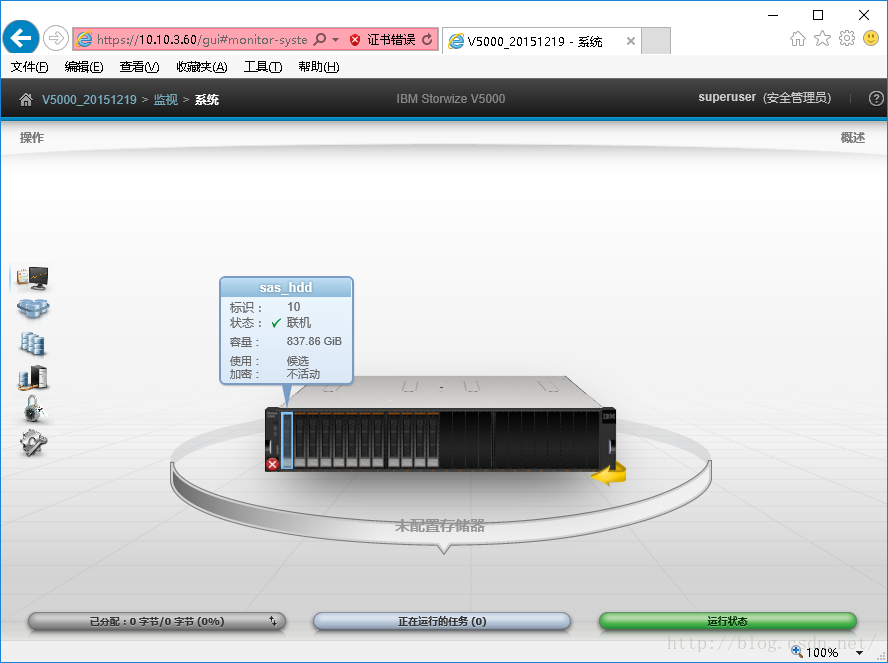Click the sas_hdd tooltip title

pos(286,288)
